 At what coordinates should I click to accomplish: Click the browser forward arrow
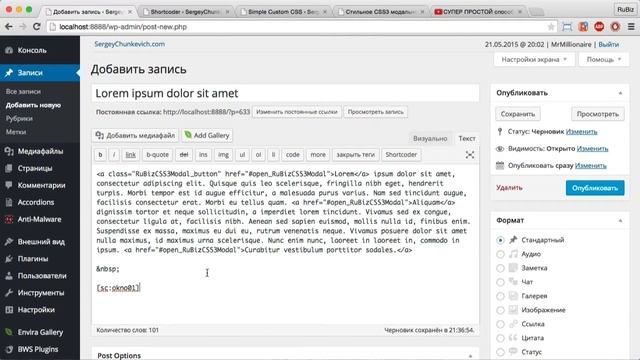click(x=23, y=27)
